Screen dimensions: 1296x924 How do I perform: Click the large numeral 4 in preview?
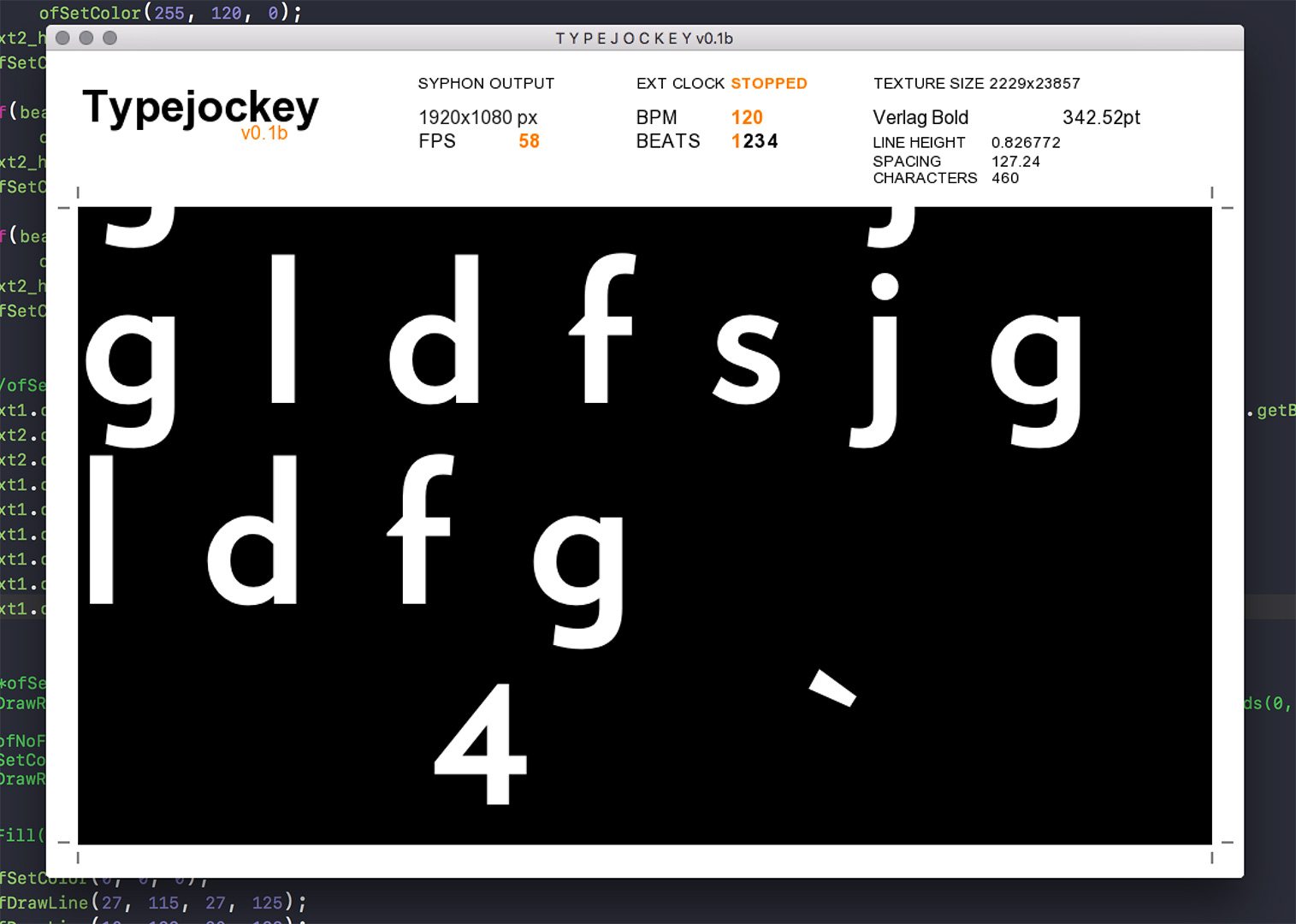pyautogui.click(x=481, y=744)
